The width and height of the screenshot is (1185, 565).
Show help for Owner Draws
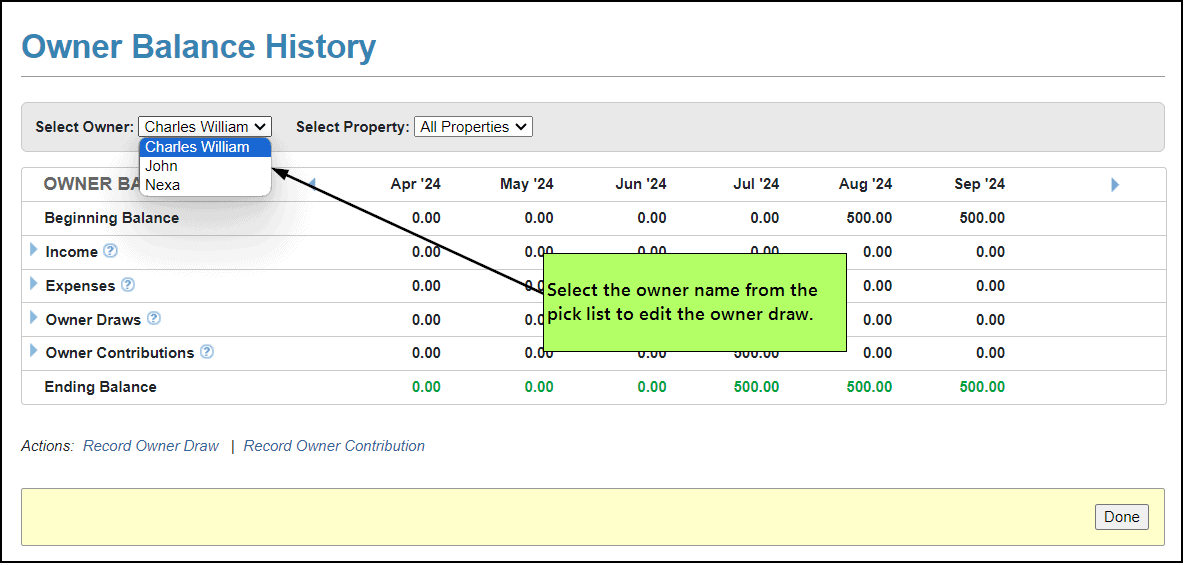pos(153,319)
